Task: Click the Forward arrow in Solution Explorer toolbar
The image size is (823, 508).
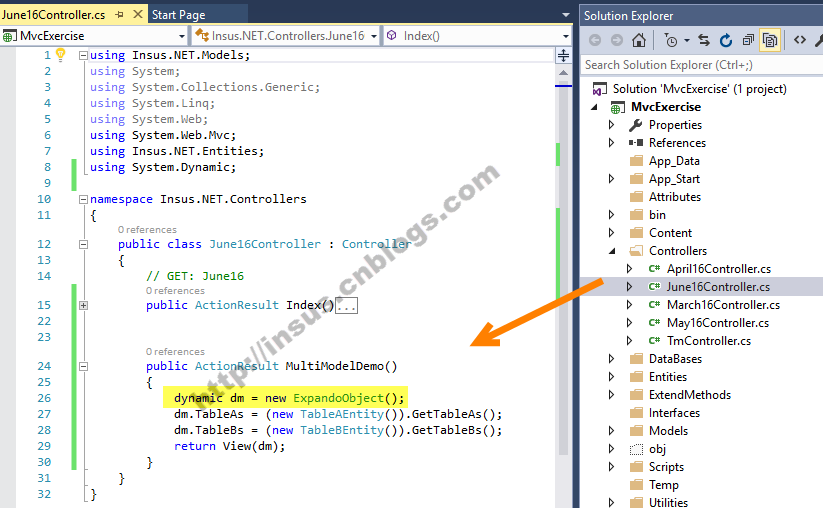Action: 617,40
